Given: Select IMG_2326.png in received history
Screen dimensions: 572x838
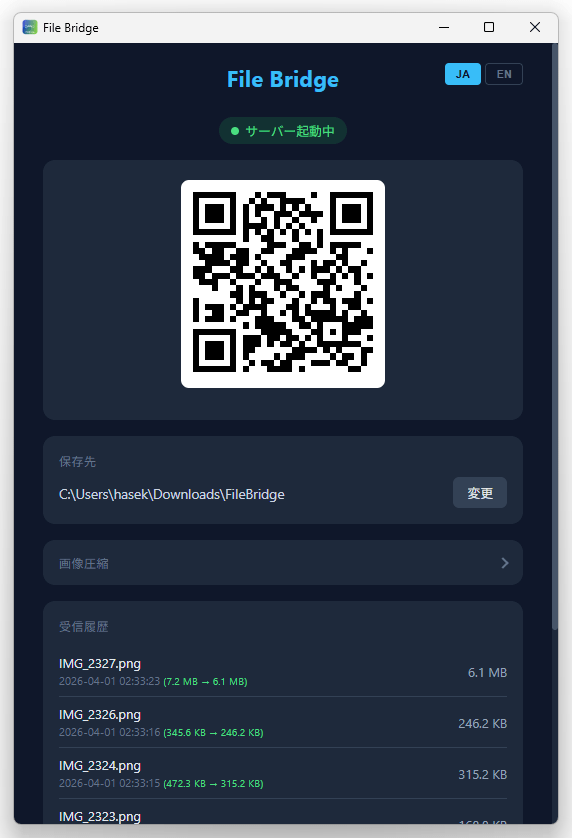Looking at the screenshot, I should coord(283,723).
